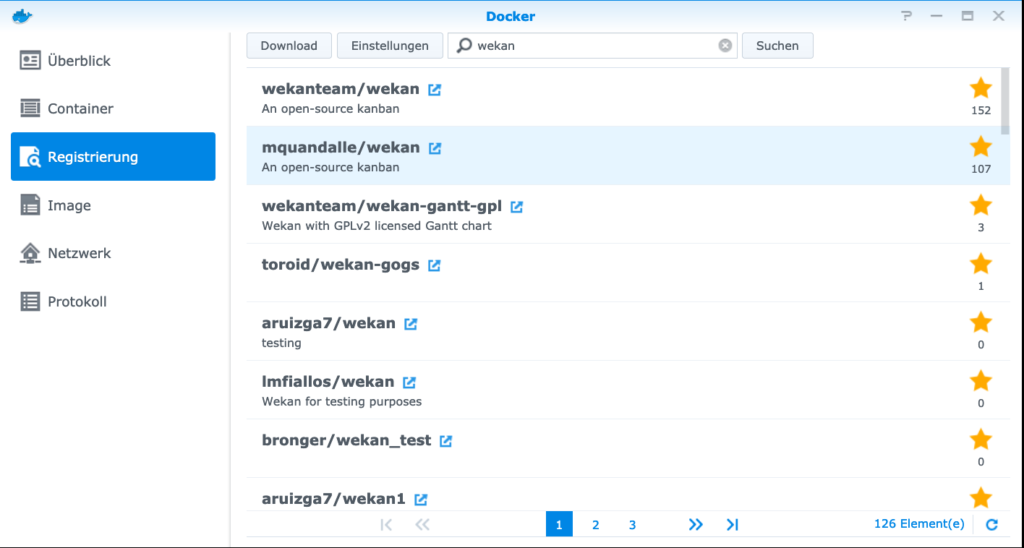Clear the wekan search field
1024x548 pixels.
click(725, 46)
